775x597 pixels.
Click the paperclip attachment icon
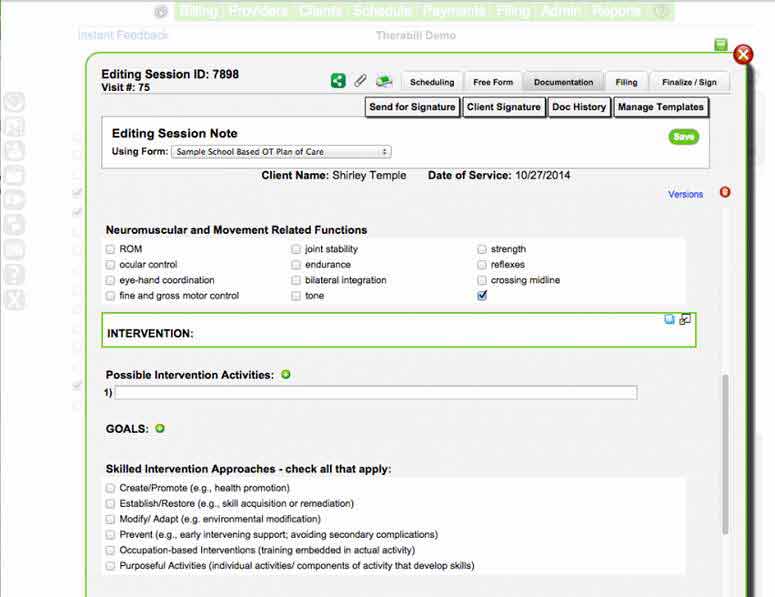(x=360, y=81)
